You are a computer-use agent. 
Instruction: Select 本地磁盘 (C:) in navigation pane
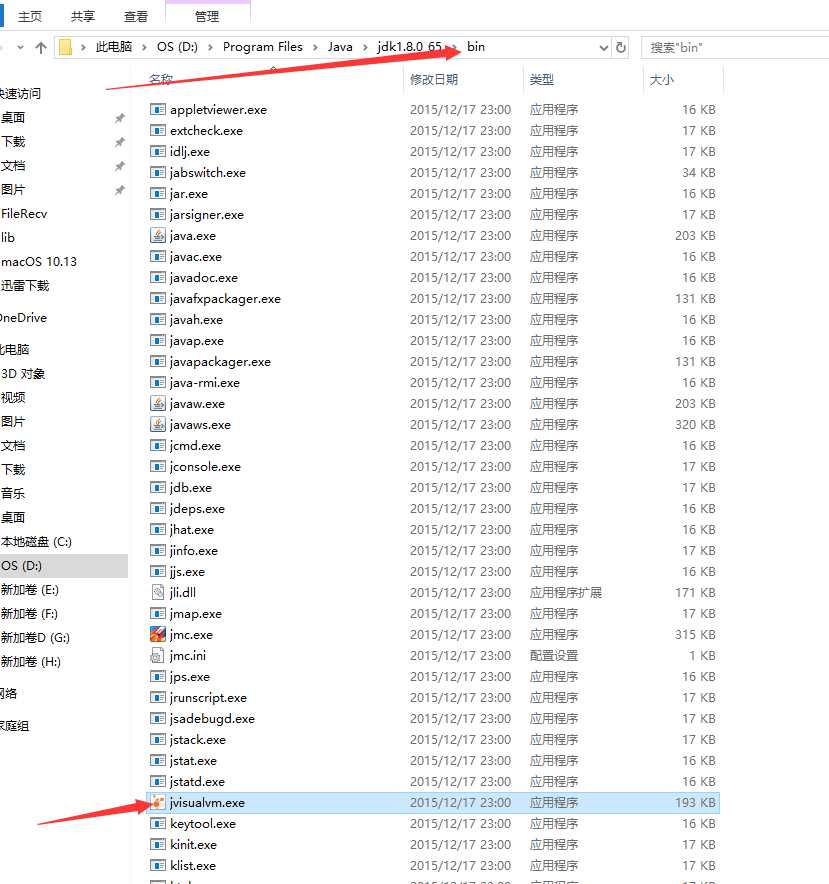[36, 542]
